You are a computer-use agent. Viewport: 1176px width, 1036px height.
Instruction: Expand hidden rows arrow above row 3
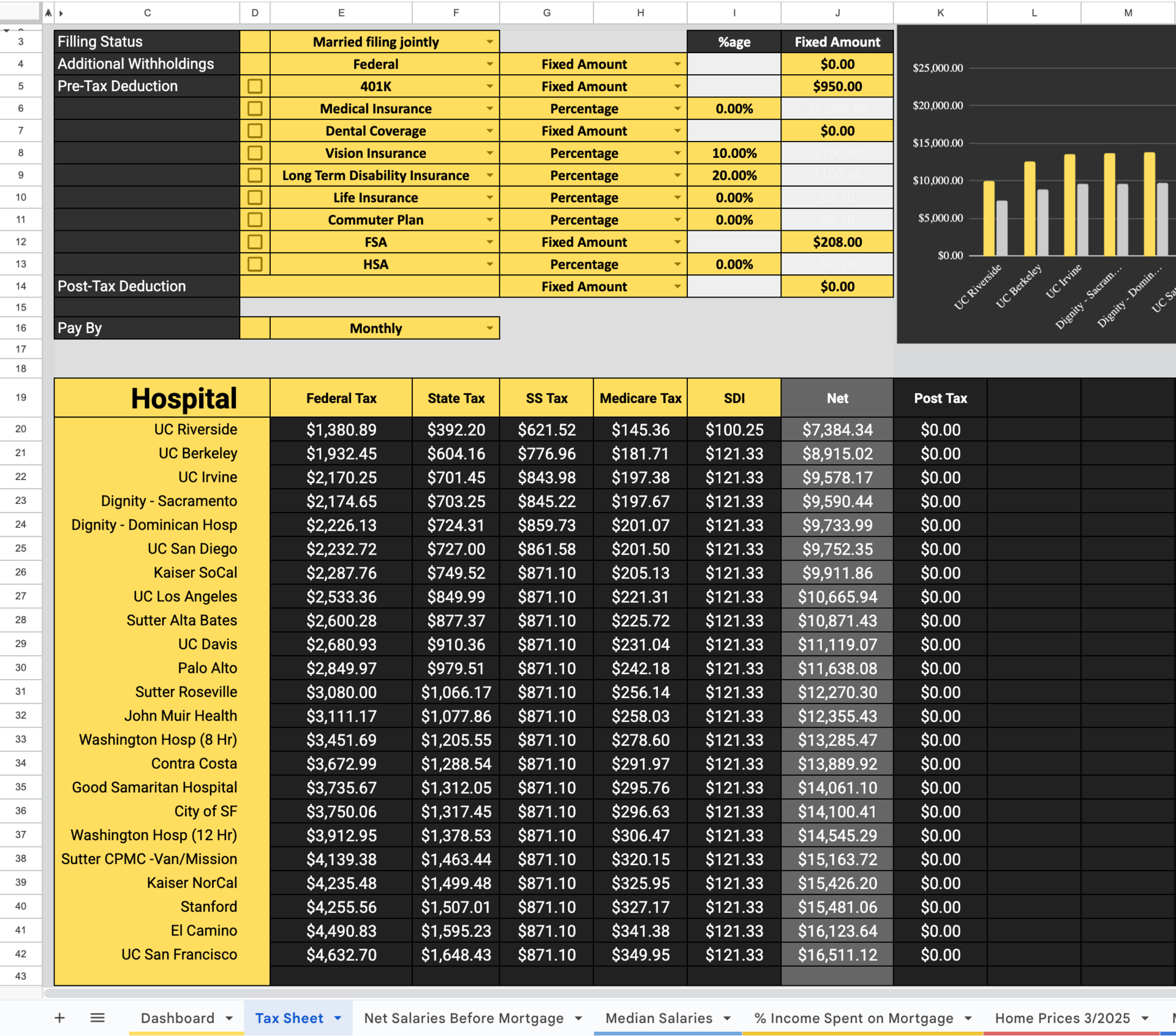click(7, 29)
